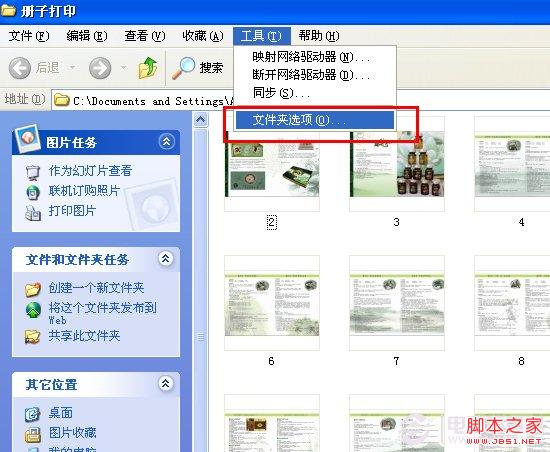Click the slideshow icon beside 作为幻灯片查看
The width and height of the screenshot is (550, 452).
(33, 172)
